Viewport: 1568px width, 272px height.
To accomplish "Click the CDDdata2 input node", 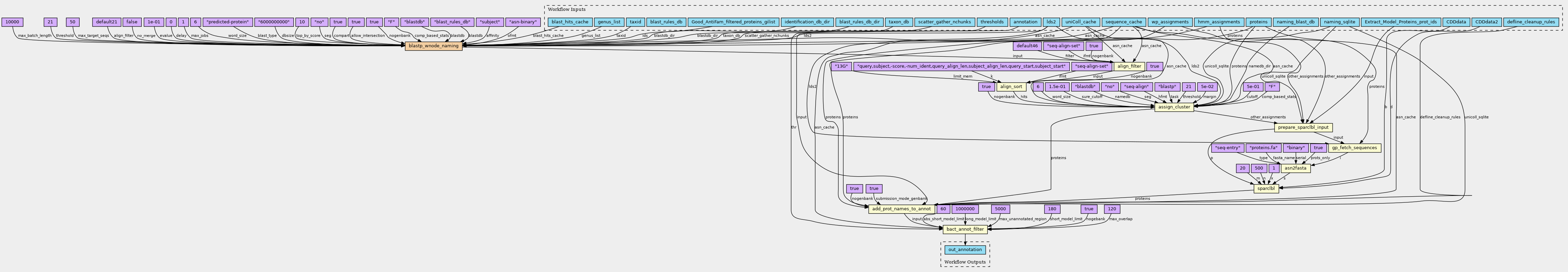I will [x=1486, y=22].
